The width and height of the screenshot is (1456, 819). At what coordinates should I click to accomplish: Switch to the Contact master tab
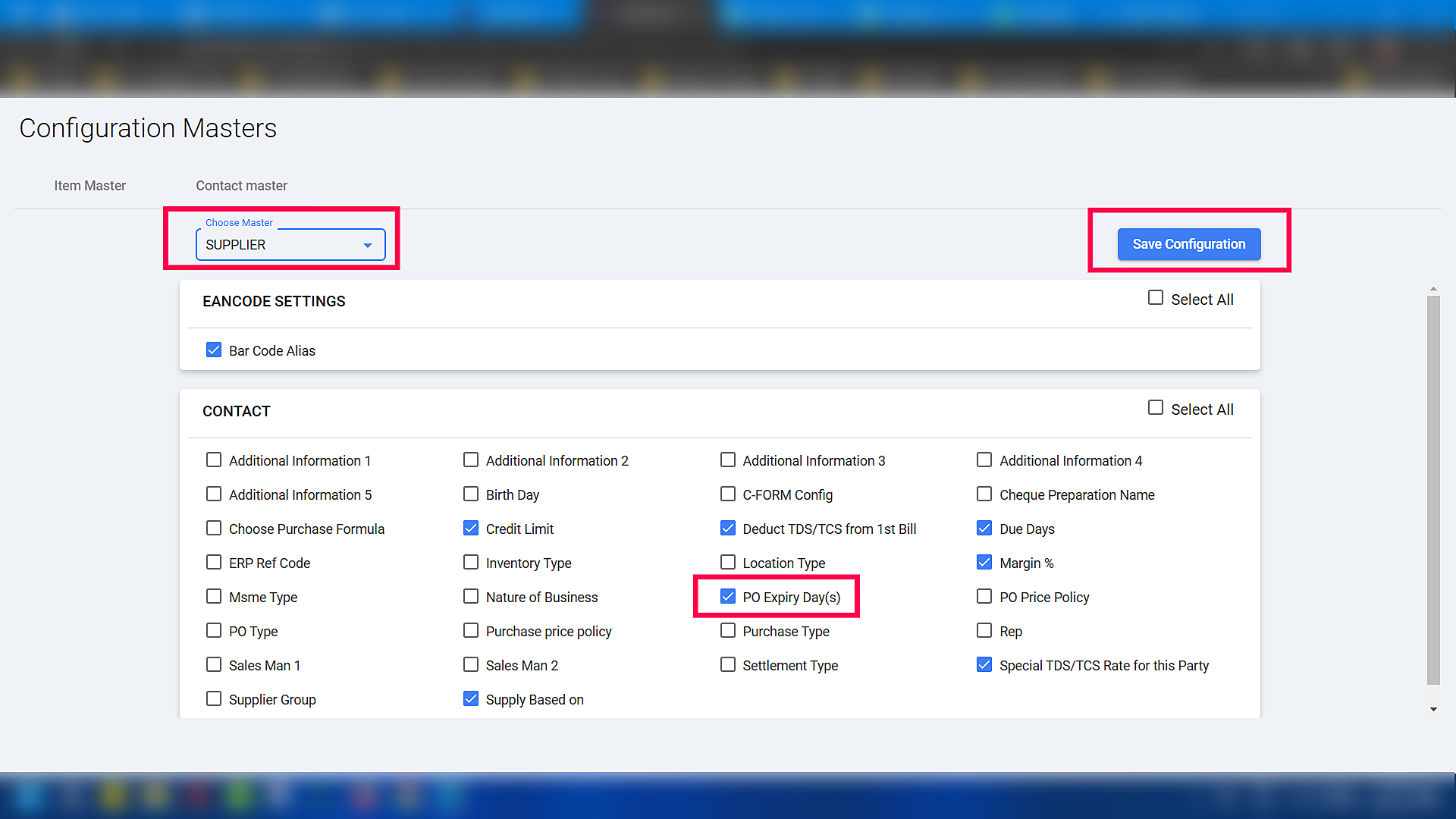pos(241,186)
